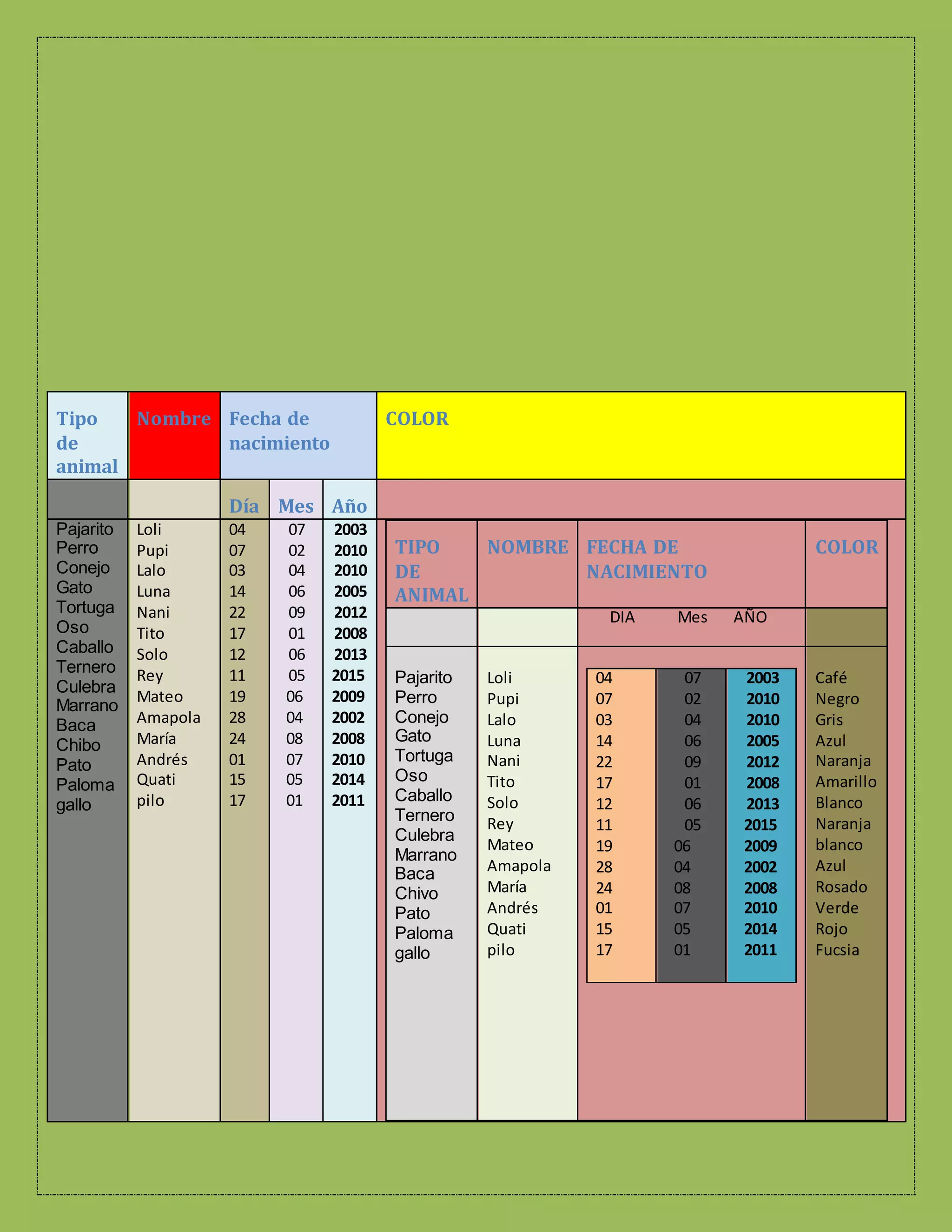952x1232 pixels.
Task: Click the color entry 'Amarillo'
Action: pyautogui.click(x=846, y=782)
